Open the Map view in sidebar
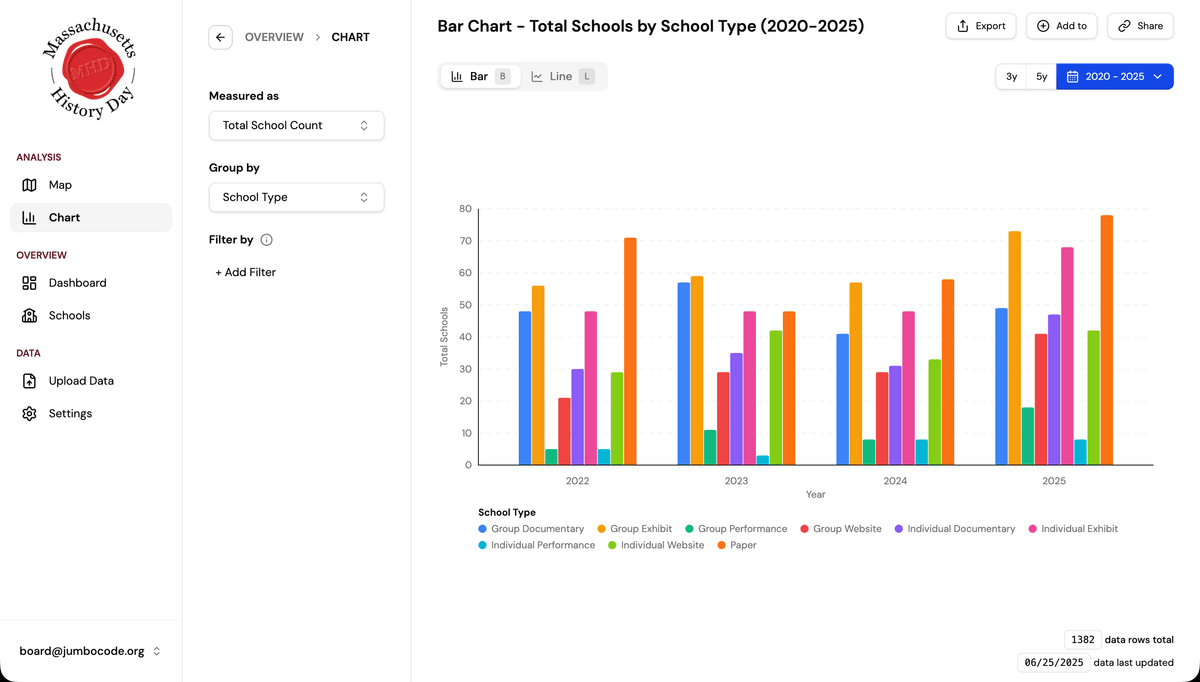The height and width of the screenshot is (682, 1200). click(60, 185)
